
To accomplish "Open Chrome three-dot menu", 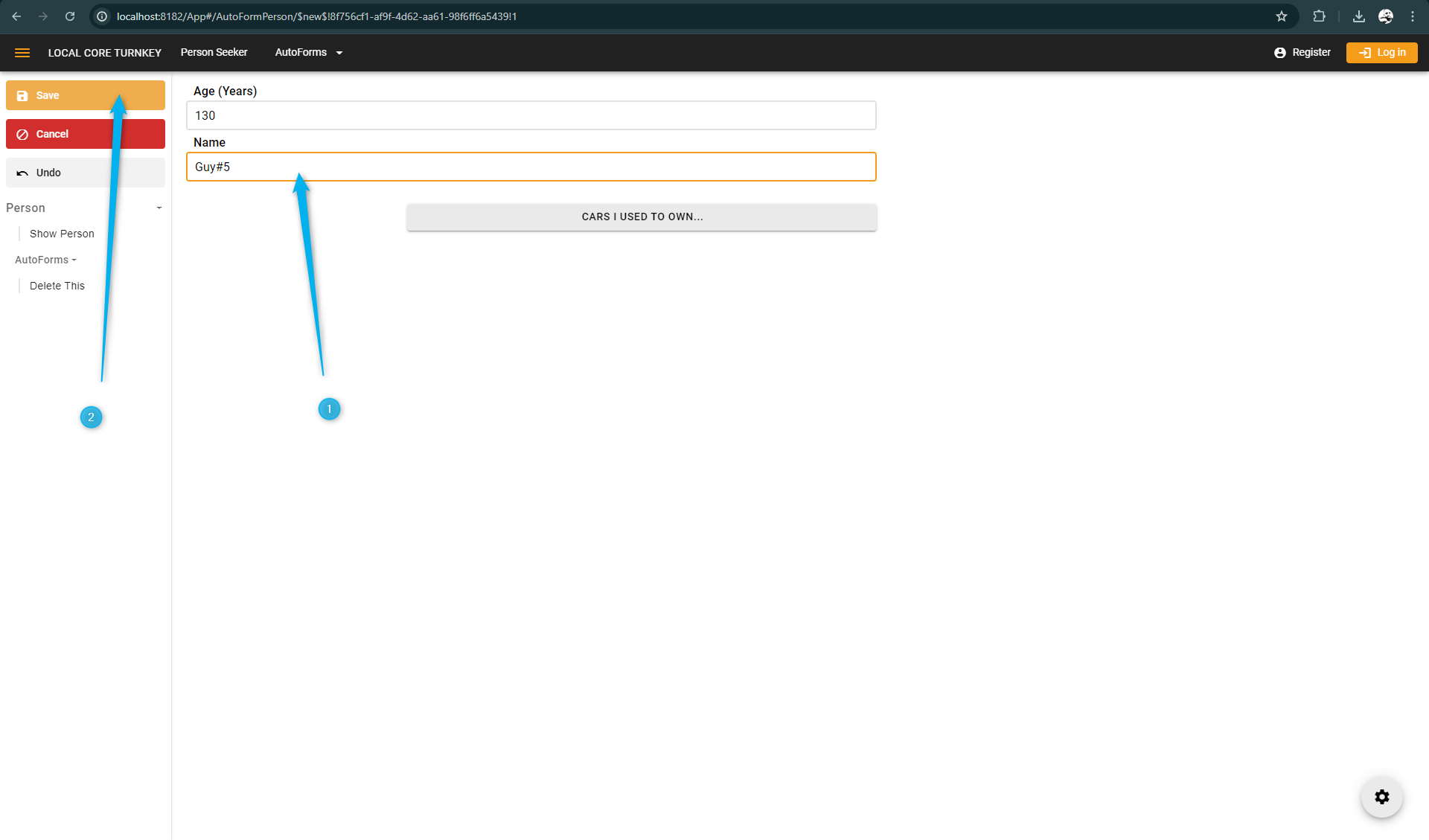I will click(x=1413, y=16).
